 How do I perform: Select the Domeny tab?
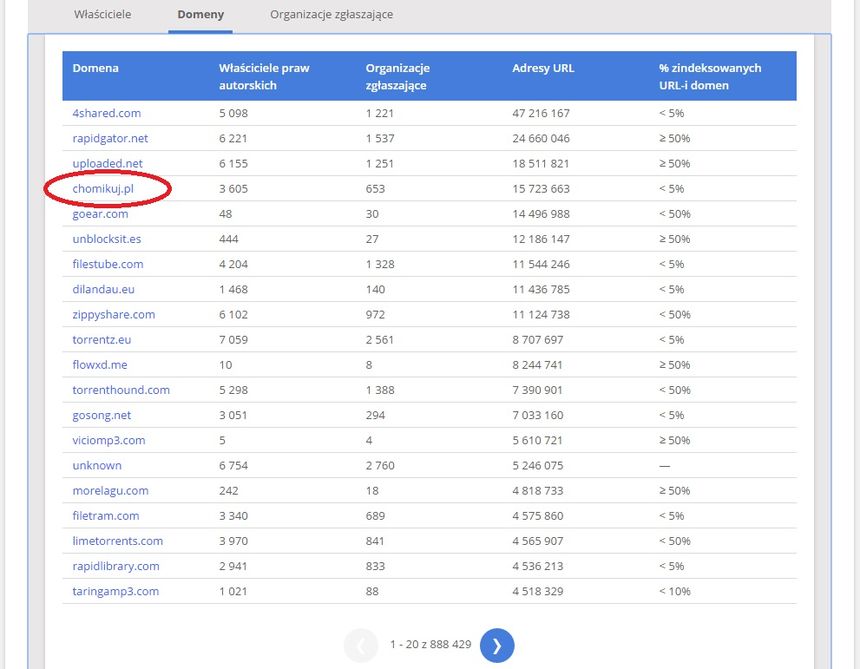[x=201, y=14]
